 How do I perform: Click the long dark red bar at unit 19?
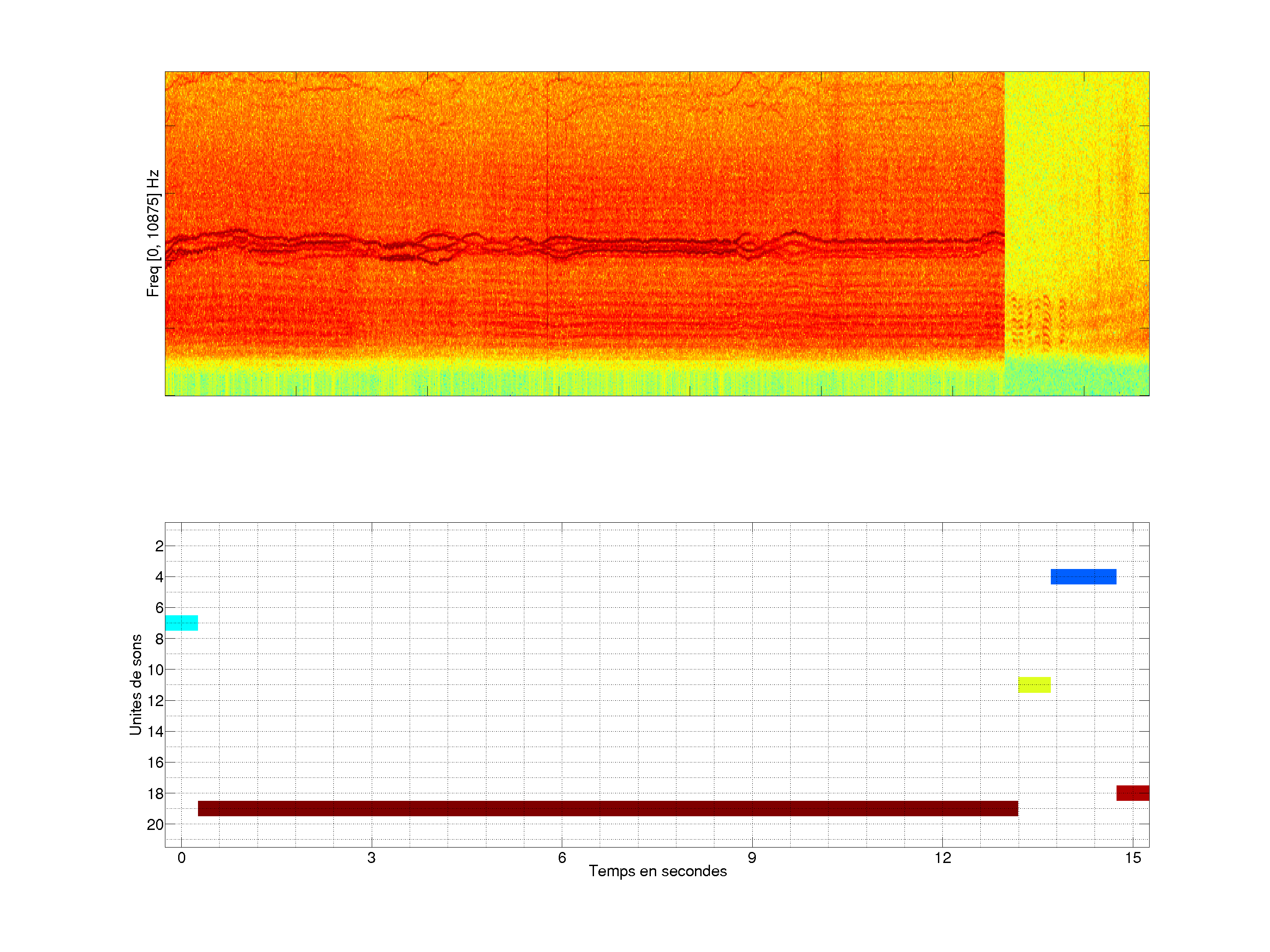coord(608,808)
